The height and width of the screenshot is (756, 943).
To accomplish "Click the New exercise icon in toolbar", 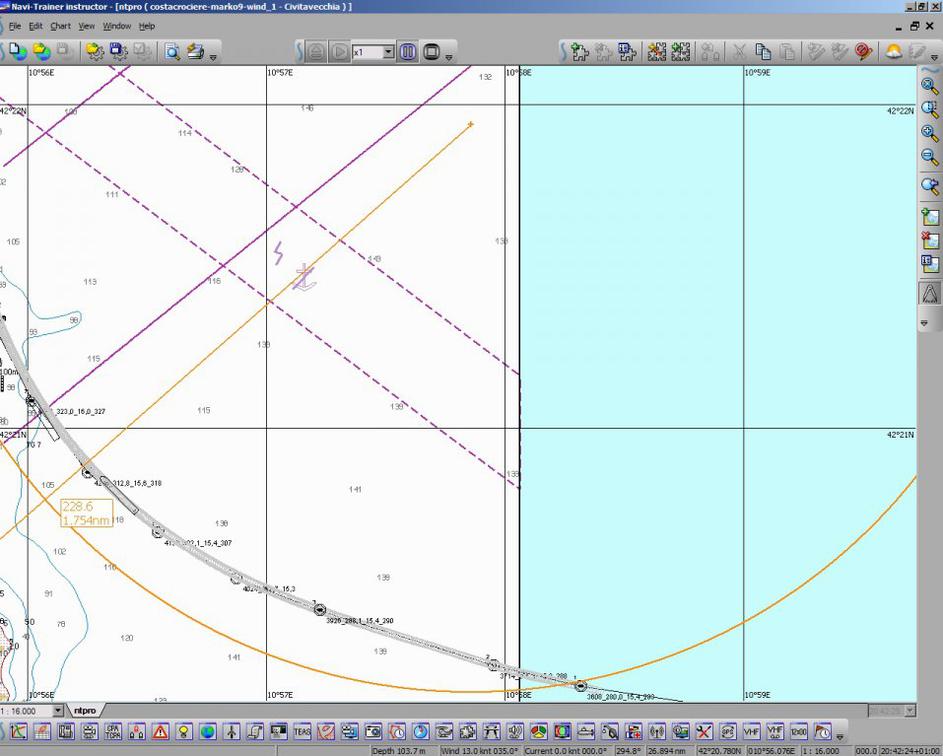I will tap(17, 51).
